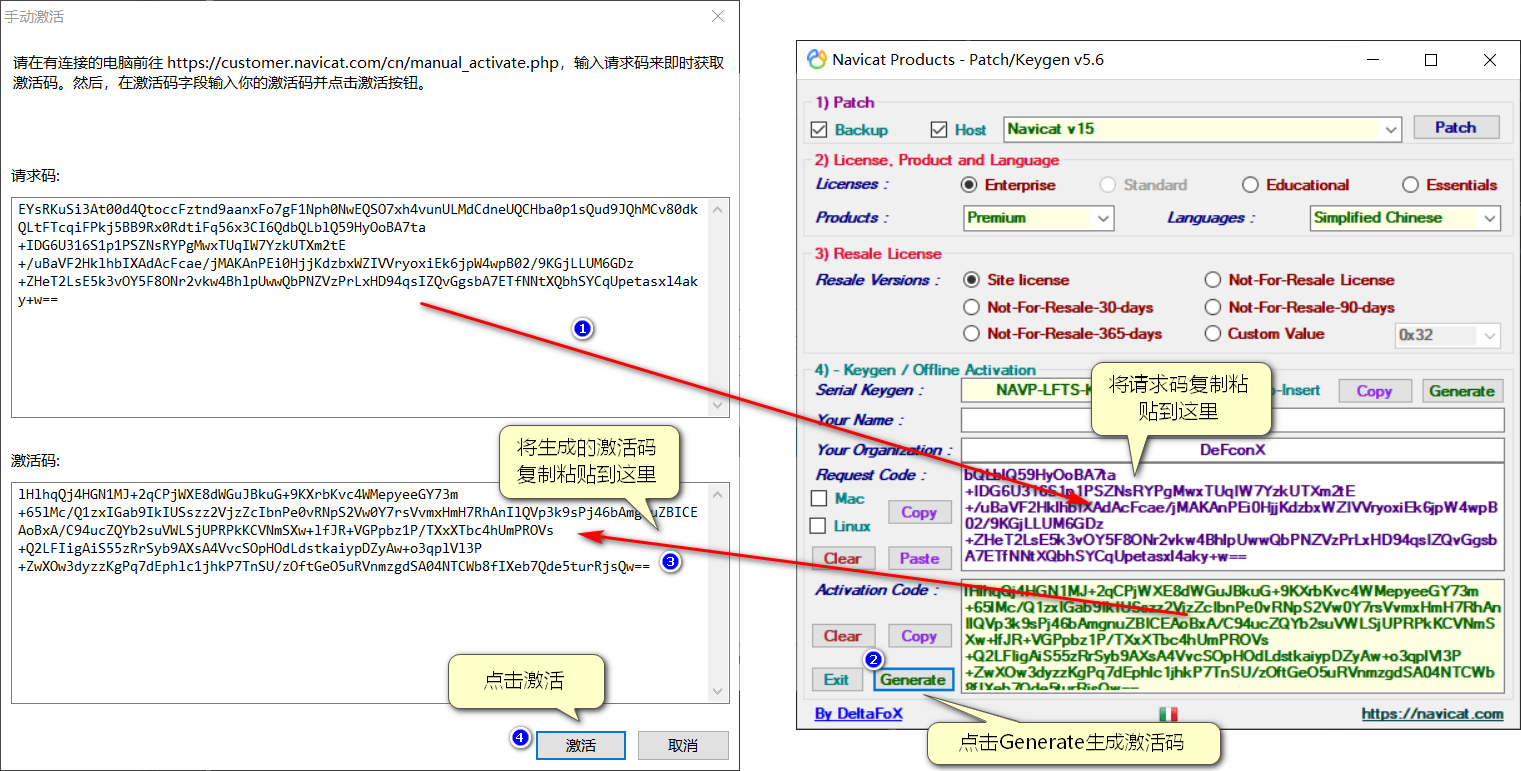
Task: Click the Your Name input field
Action: click(x=1232, y=420)
